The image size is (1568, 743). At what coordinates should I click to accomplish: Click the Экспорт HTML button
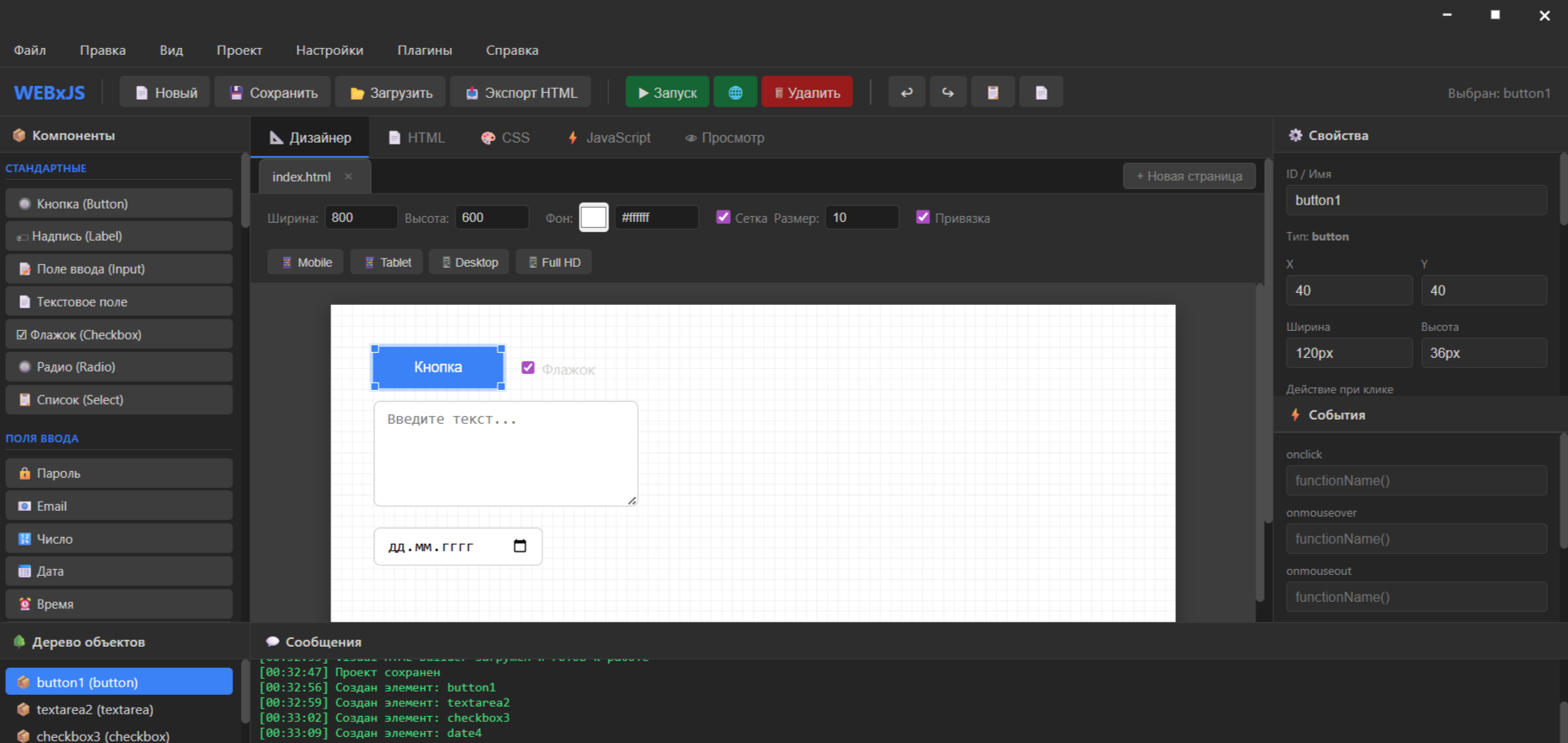(x=520, y=93)
